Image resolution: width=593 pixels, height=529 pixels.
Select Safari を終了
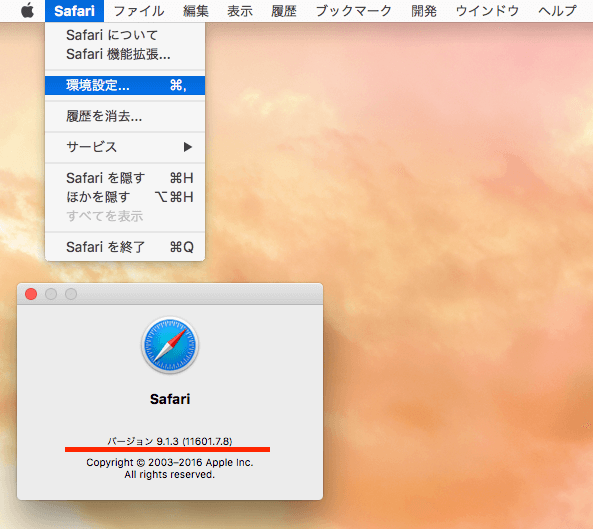125,247
